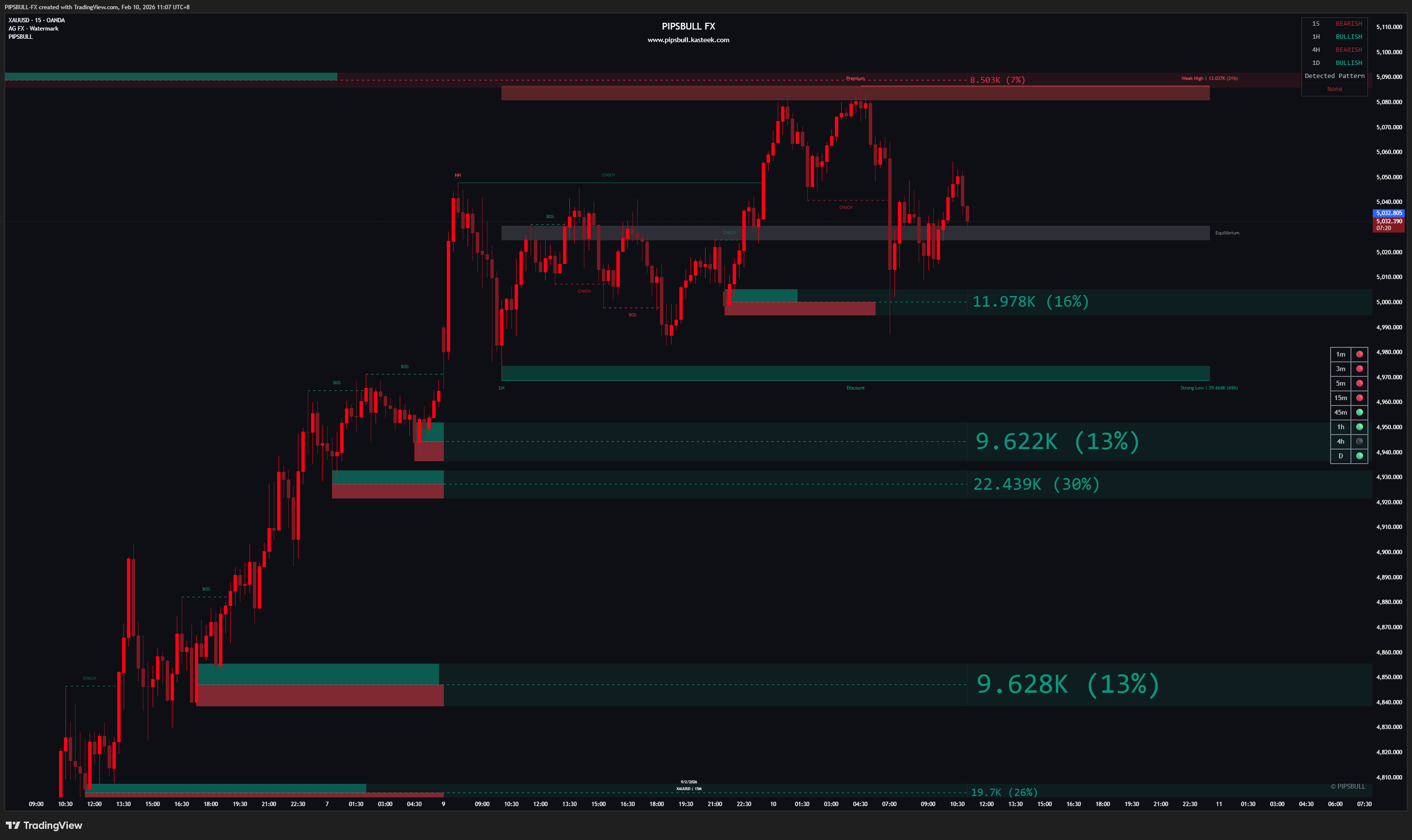1412x840 pixels.
Task: Click the red 5m signal dot
Action: [1359, 383]
